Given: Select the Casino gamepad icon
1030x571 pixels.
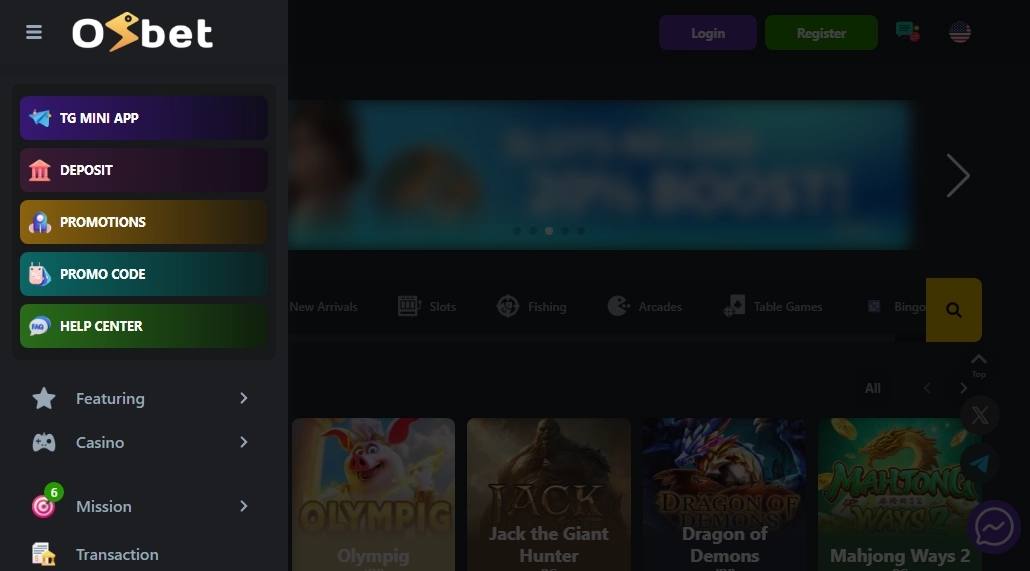Looking at the screenshot, I should [44, 442].
